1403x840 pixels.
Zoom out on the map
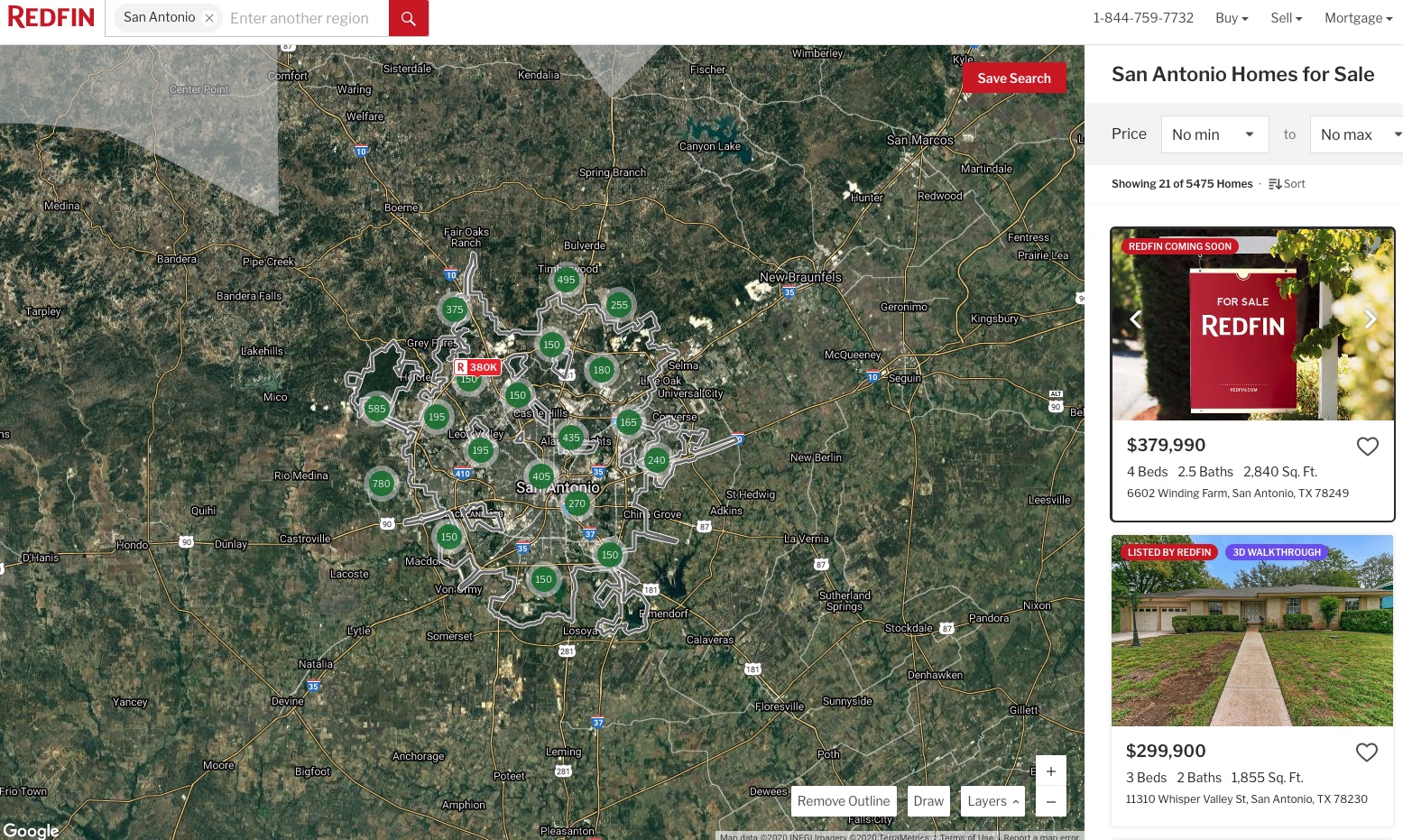point(1050,801)
